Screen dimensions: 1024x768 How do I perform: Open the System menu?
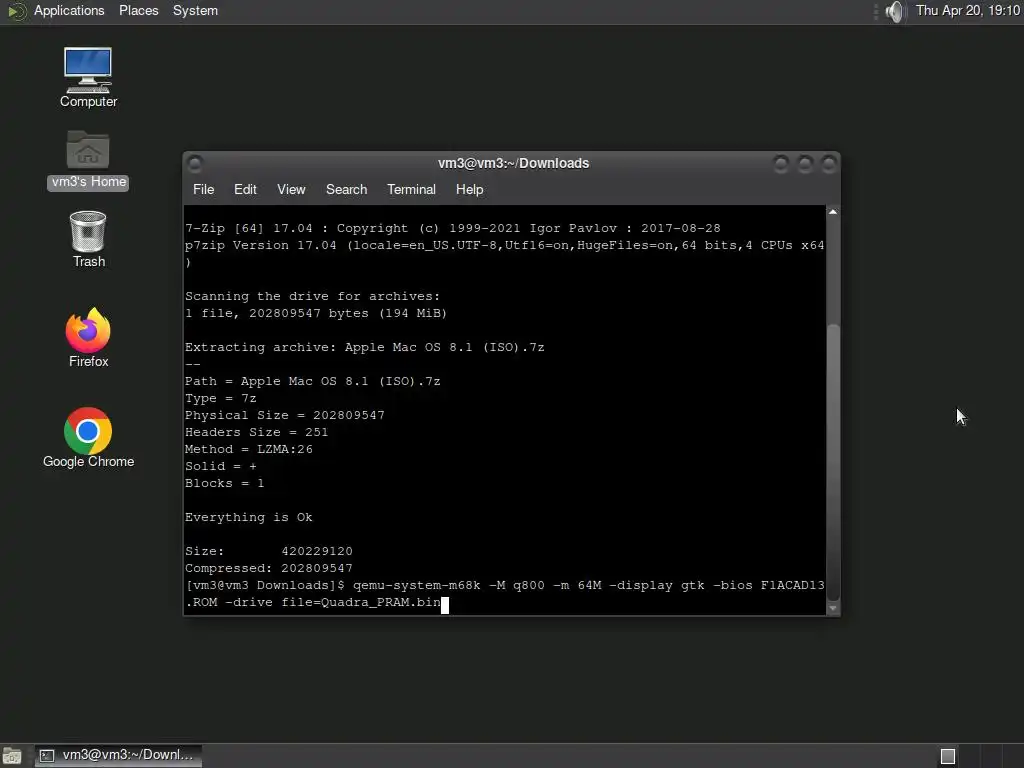click(x=195, y=10)
